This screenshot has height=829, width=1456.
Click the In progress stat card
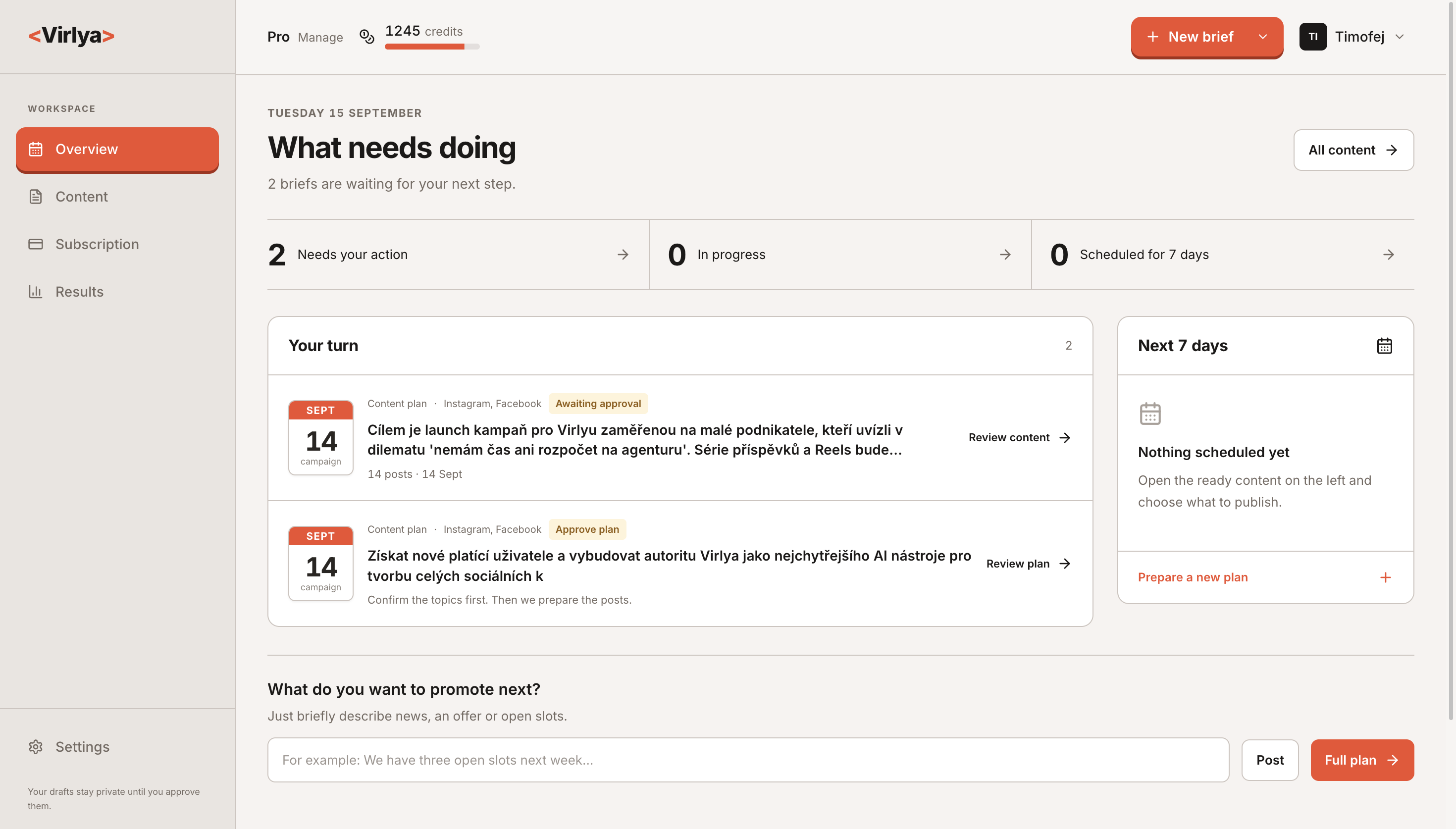[840, 255]
